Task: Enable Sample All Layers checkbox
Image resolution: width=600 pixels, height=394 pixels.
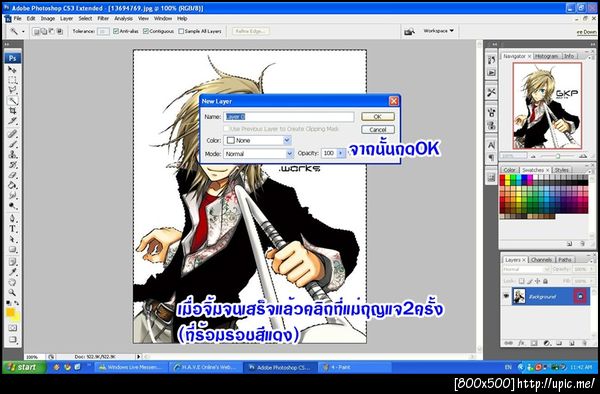Action: point(181,31)
